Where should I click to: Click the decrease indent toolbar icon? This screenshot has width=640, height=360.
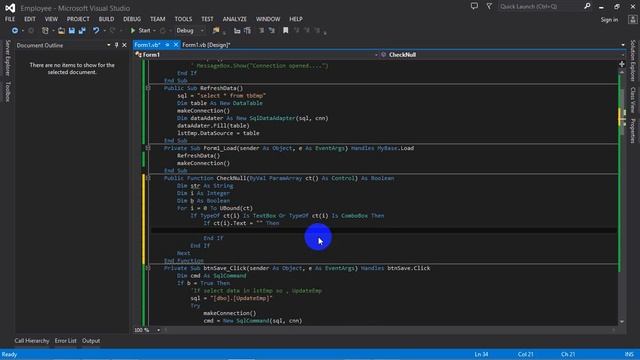point(237,31)
